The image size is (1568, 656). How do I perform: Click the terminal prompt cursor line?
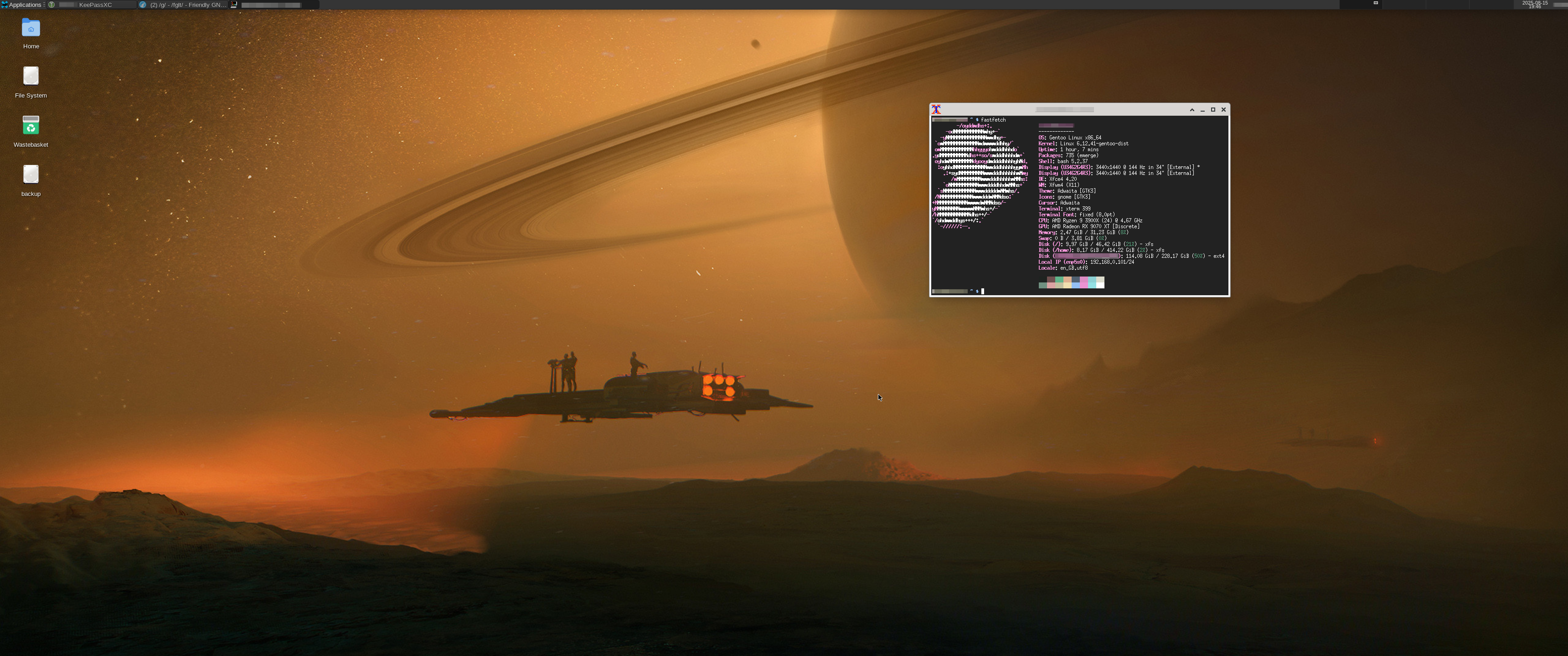pyautogui.click(x=982, y=292)
